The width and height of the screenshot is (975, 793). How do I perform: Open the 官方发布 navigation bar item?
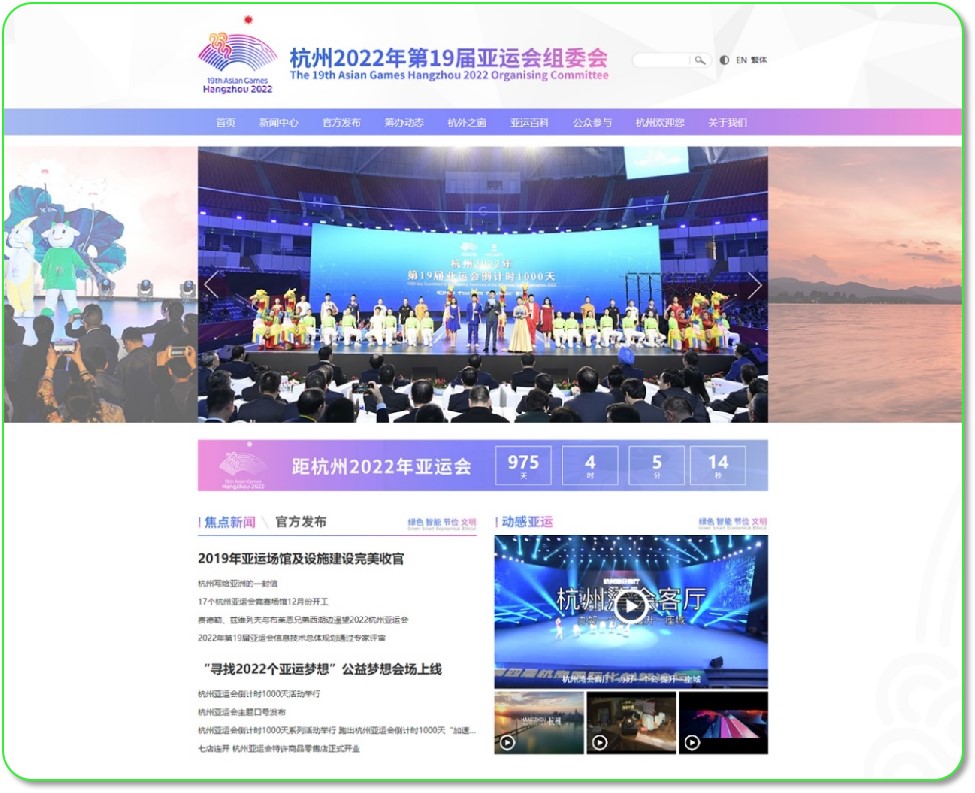341,123
